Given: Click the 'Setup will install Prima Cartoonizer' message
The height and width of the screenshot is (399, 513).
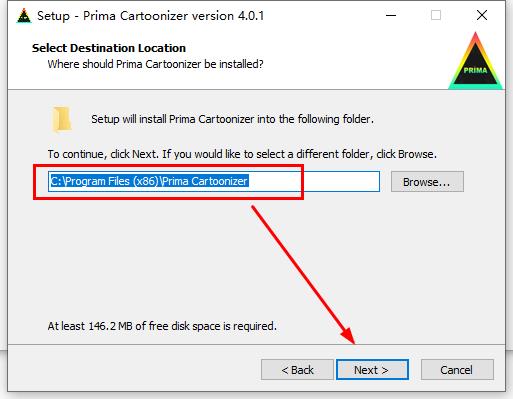Looking at the screenshot, I should pos(232,119).
